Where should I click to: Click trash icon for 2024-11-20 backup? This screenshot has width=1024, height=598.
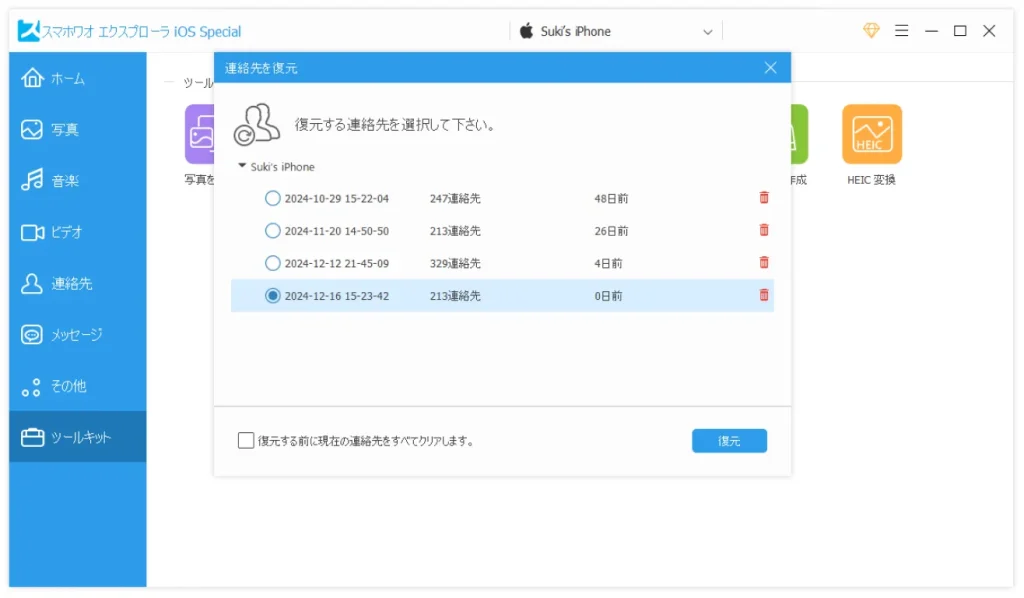764,230
